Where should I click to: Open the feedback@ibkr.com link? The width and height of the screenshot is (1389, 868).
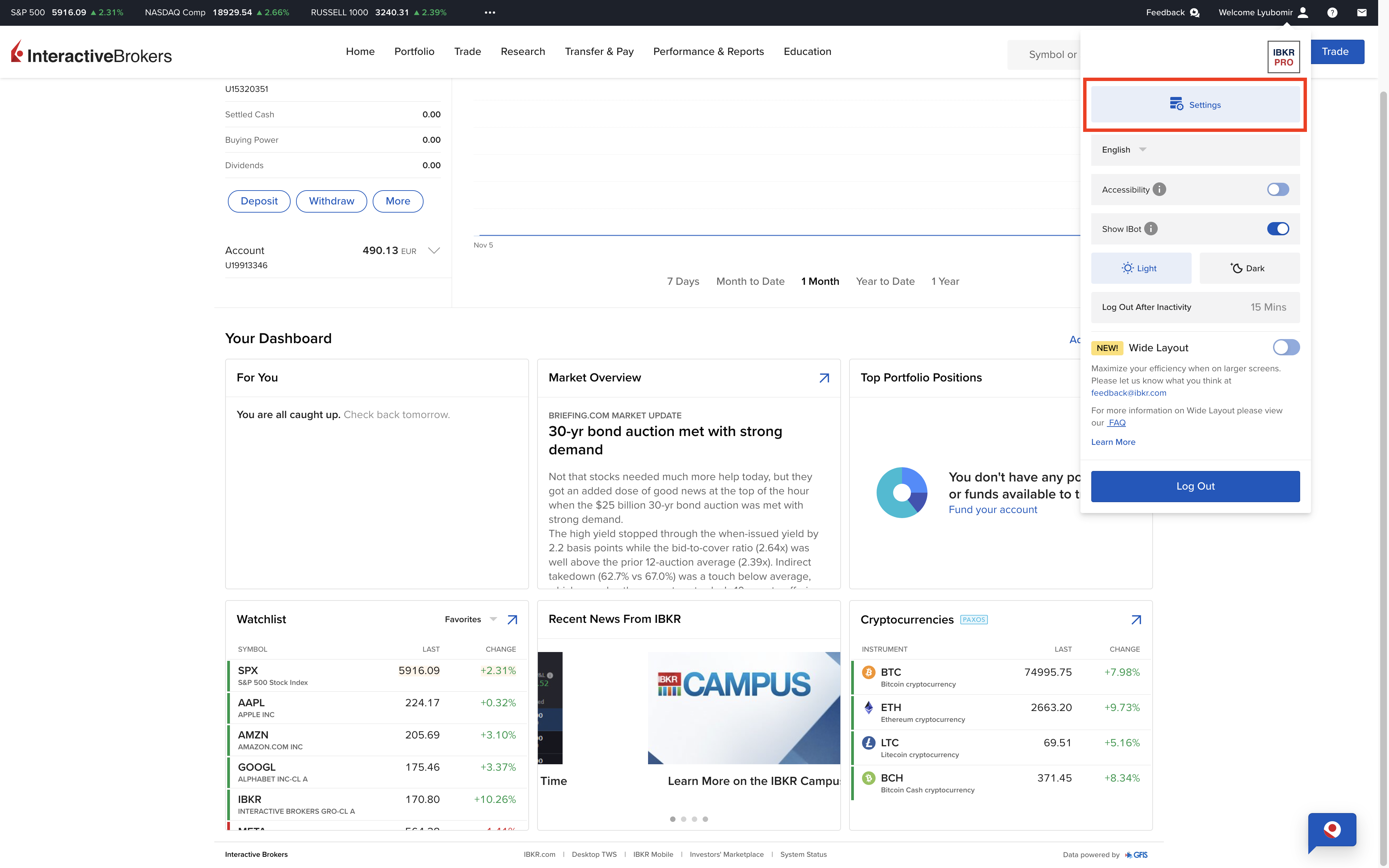coord(1129,393)
